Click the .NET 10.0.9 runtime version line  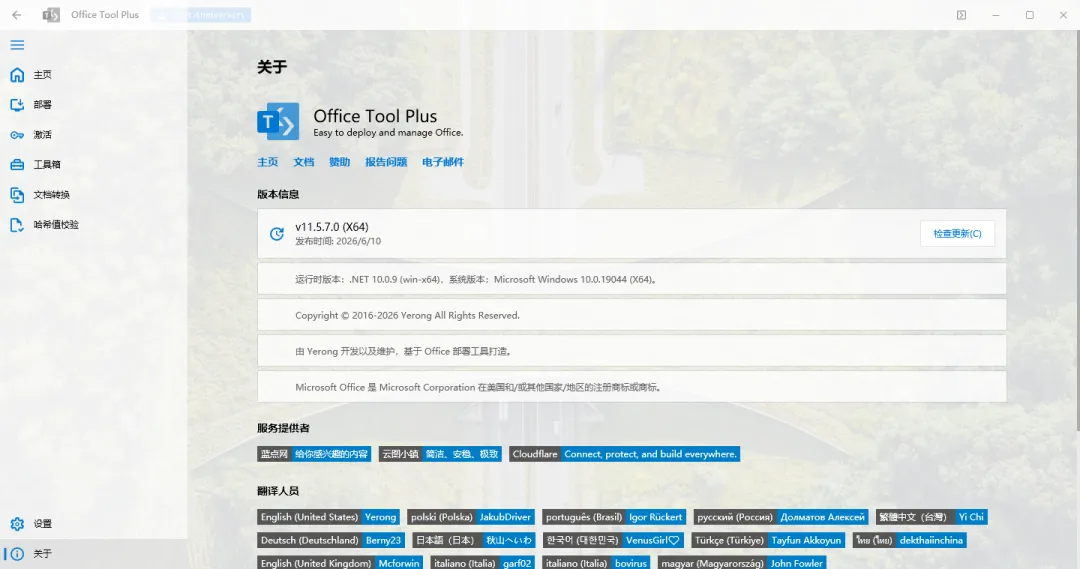coord(632,280)
